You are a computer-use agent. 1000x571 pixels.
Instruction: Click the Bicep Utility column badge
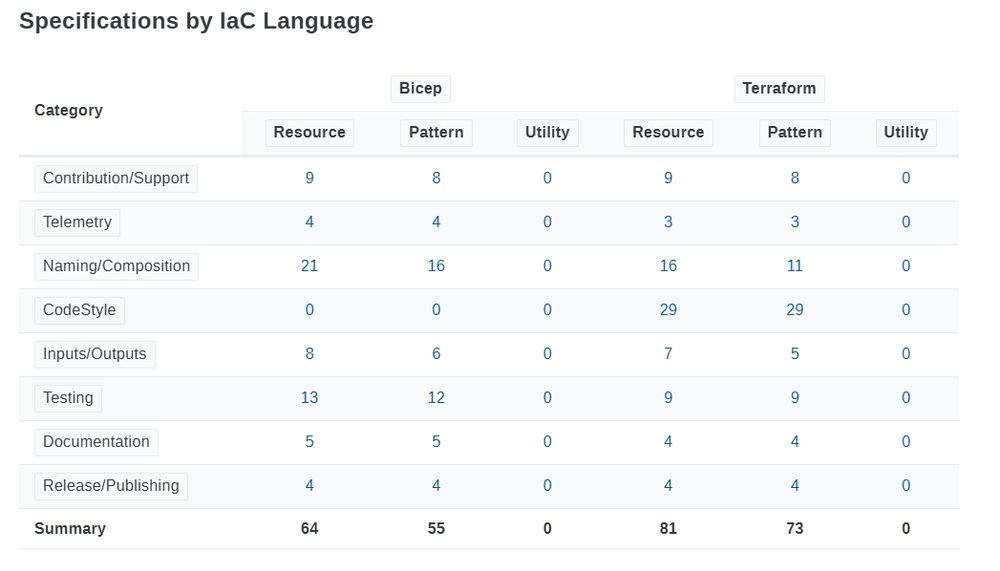(x=547, y=133)
